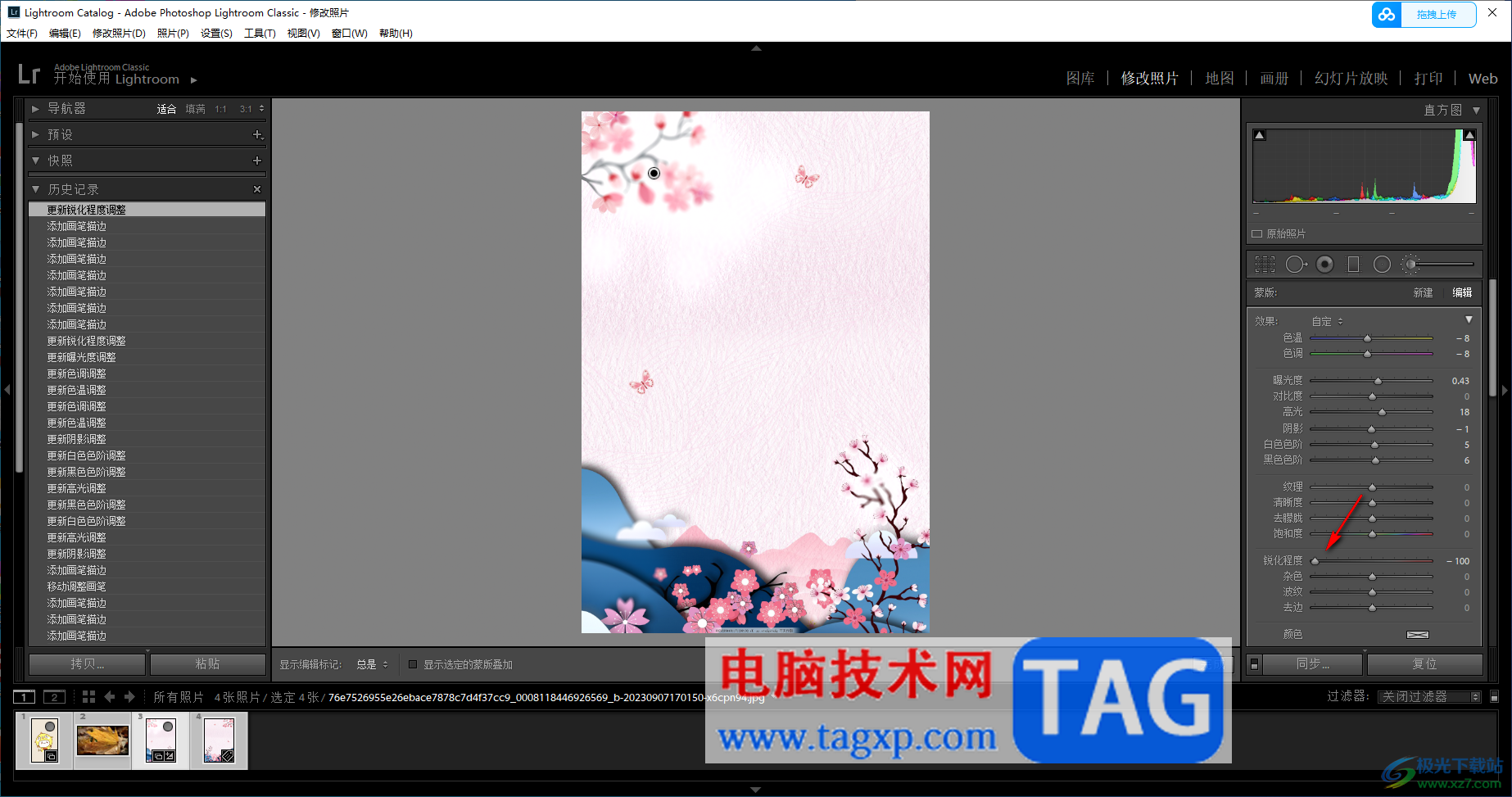Click the 同步... button

pyautogui.click(x=1313, y=664)
